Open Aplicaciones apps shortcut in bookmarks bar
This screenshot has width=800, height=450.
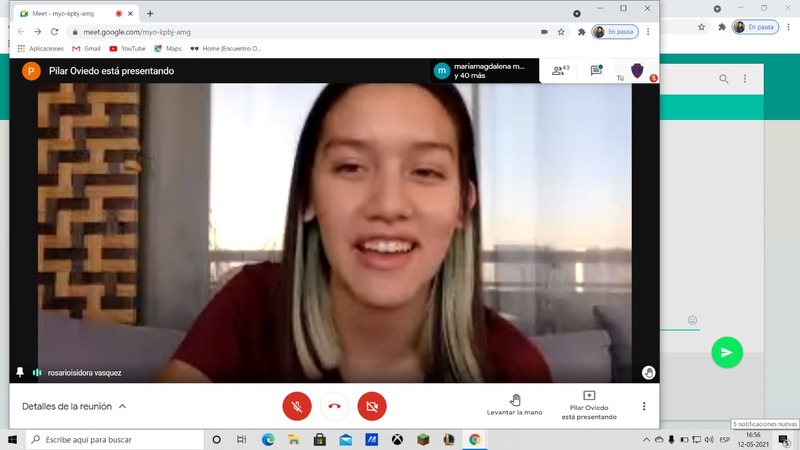(40, 48)
